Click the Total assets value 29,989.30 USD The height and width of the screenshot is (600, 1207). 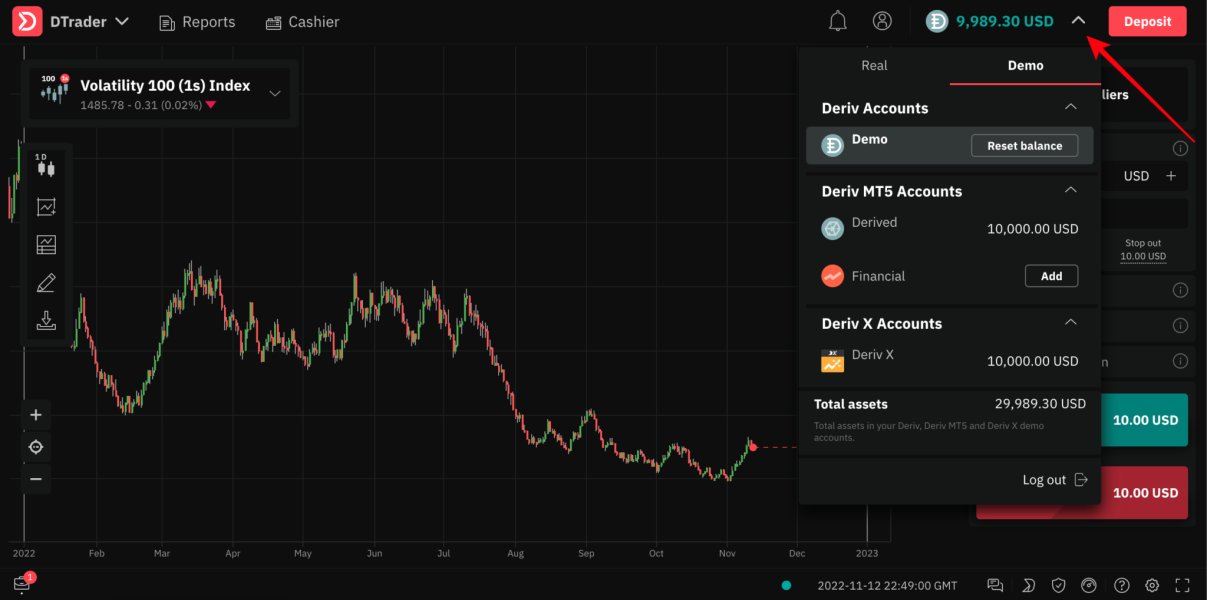tap(1040, 404)
